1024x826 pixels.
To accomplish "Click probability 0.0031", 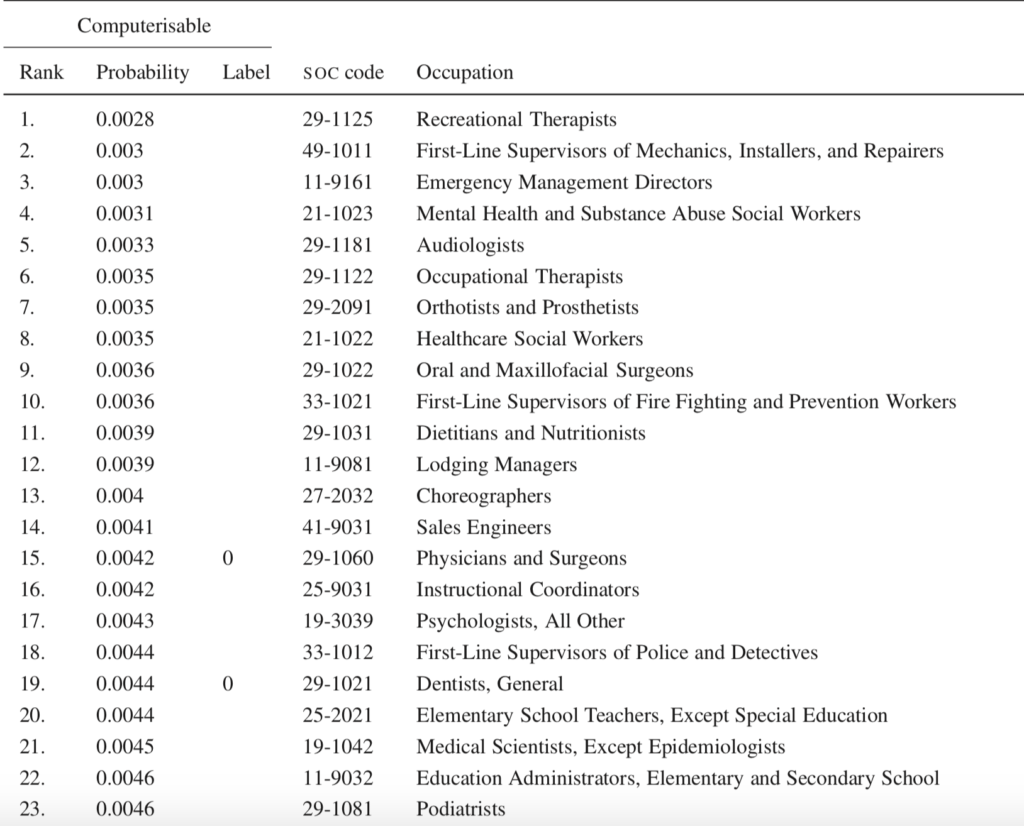I will [125, 214].
